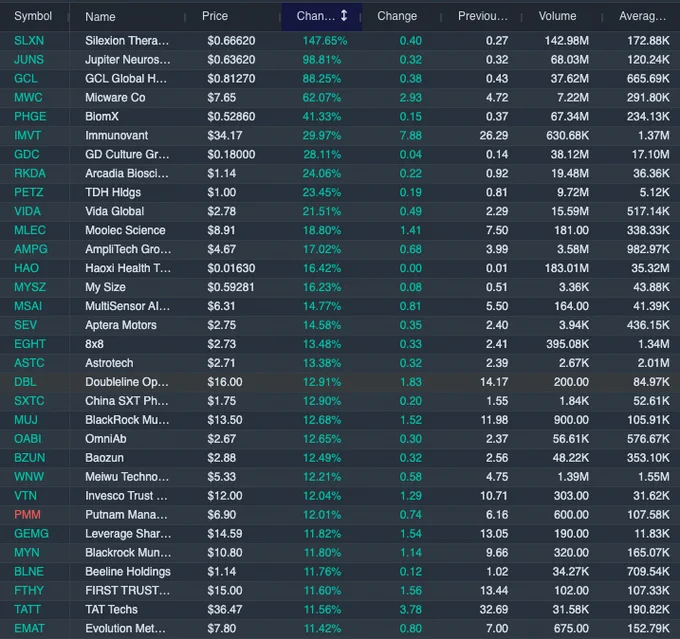Open the RKDA ticker symbol
Viewport: 680px width, 639px height.
29,173
